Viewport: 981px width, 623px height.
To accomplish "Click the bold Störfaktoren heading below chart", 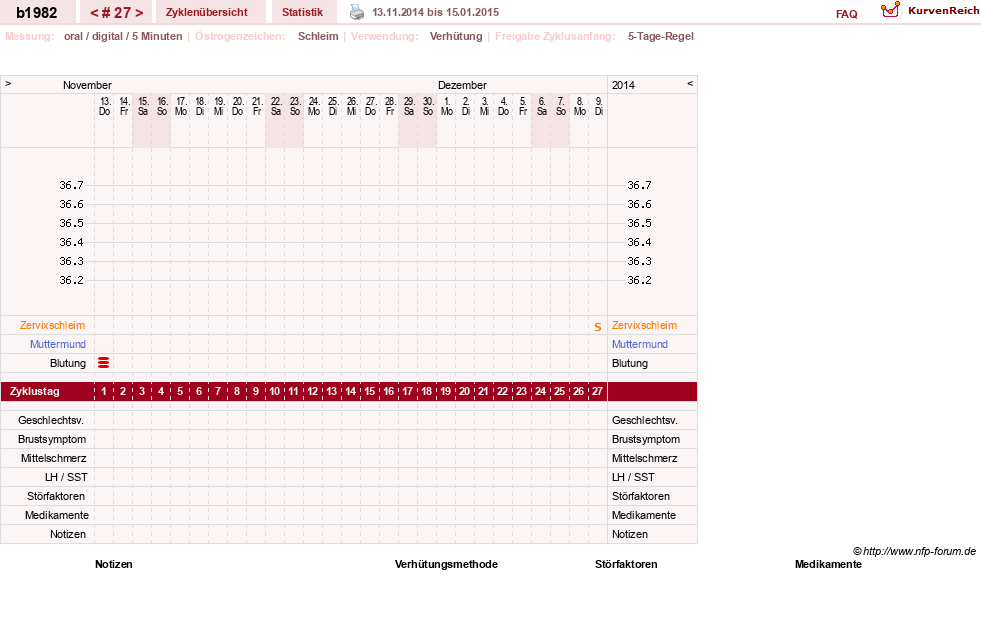I will [x=626, y=564].
